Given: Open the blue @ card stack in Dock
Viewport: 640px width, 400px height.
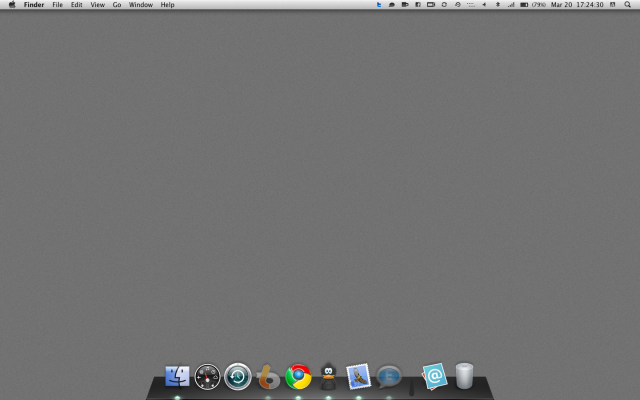Looking at the screenshot, I should 434,376.
